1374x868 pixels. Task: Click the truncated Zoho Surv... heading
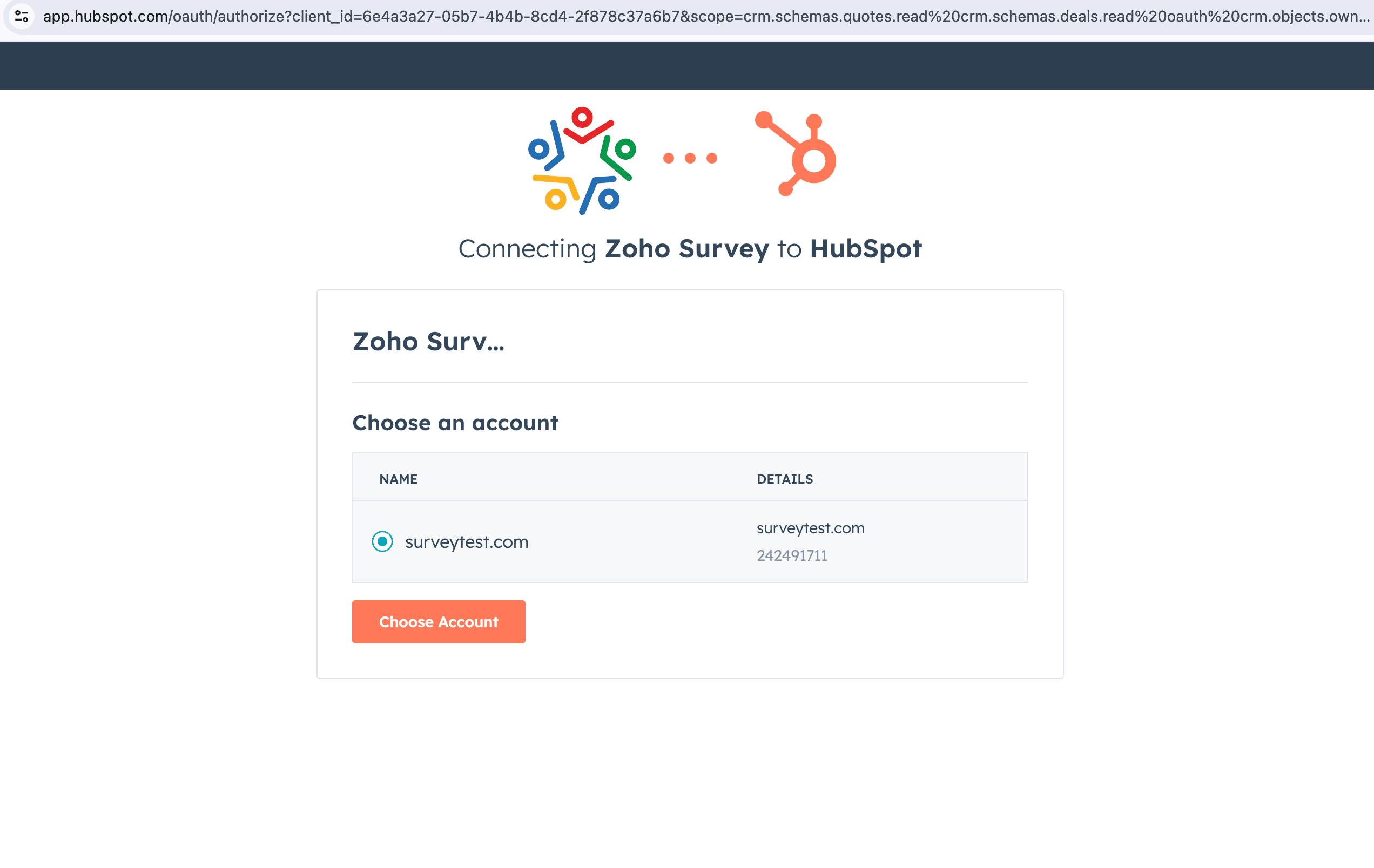tap(428, 342)
